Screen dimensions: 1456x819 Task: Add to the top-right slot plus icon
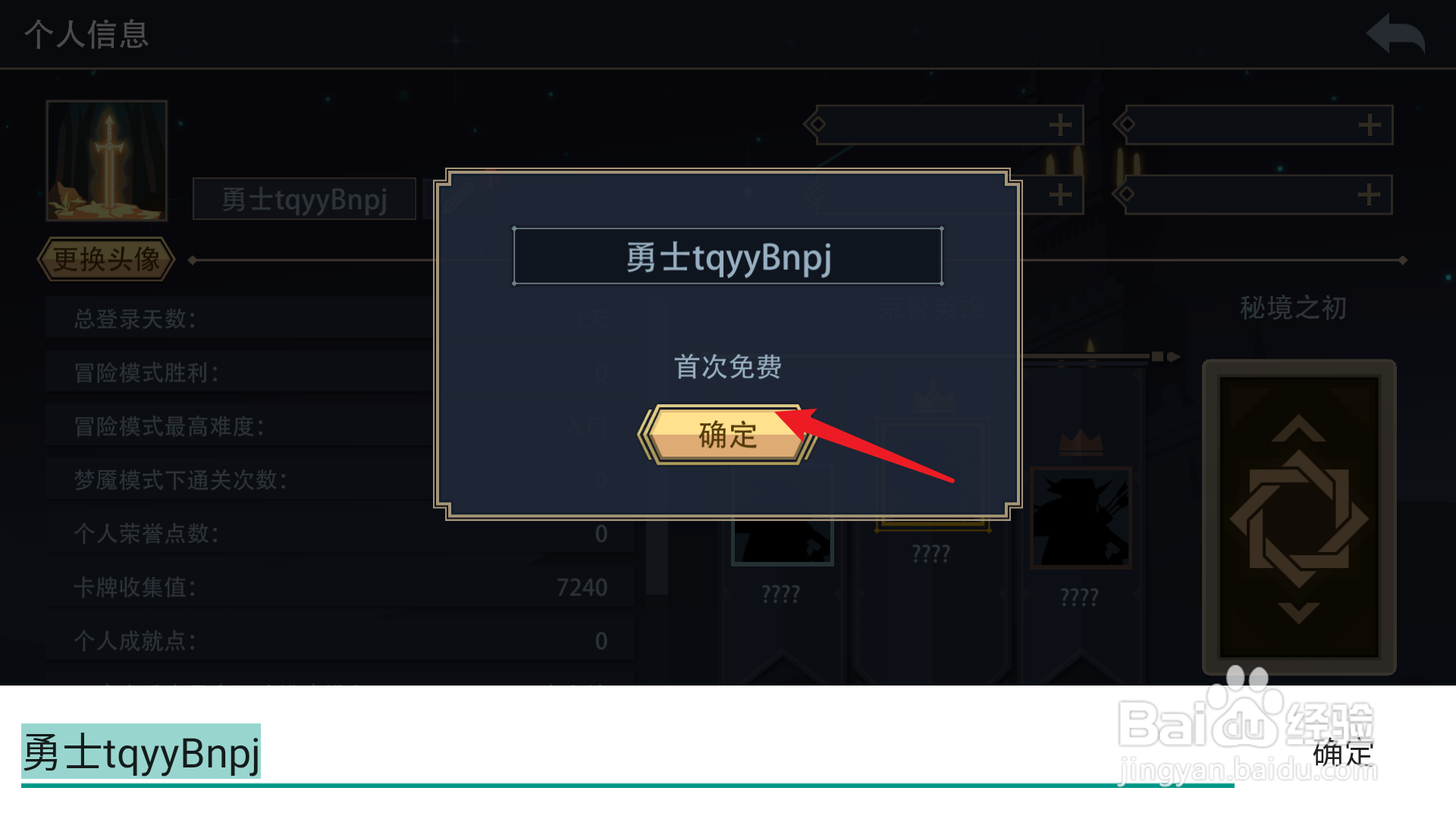pyautogui.click(x=1369, y=125)
